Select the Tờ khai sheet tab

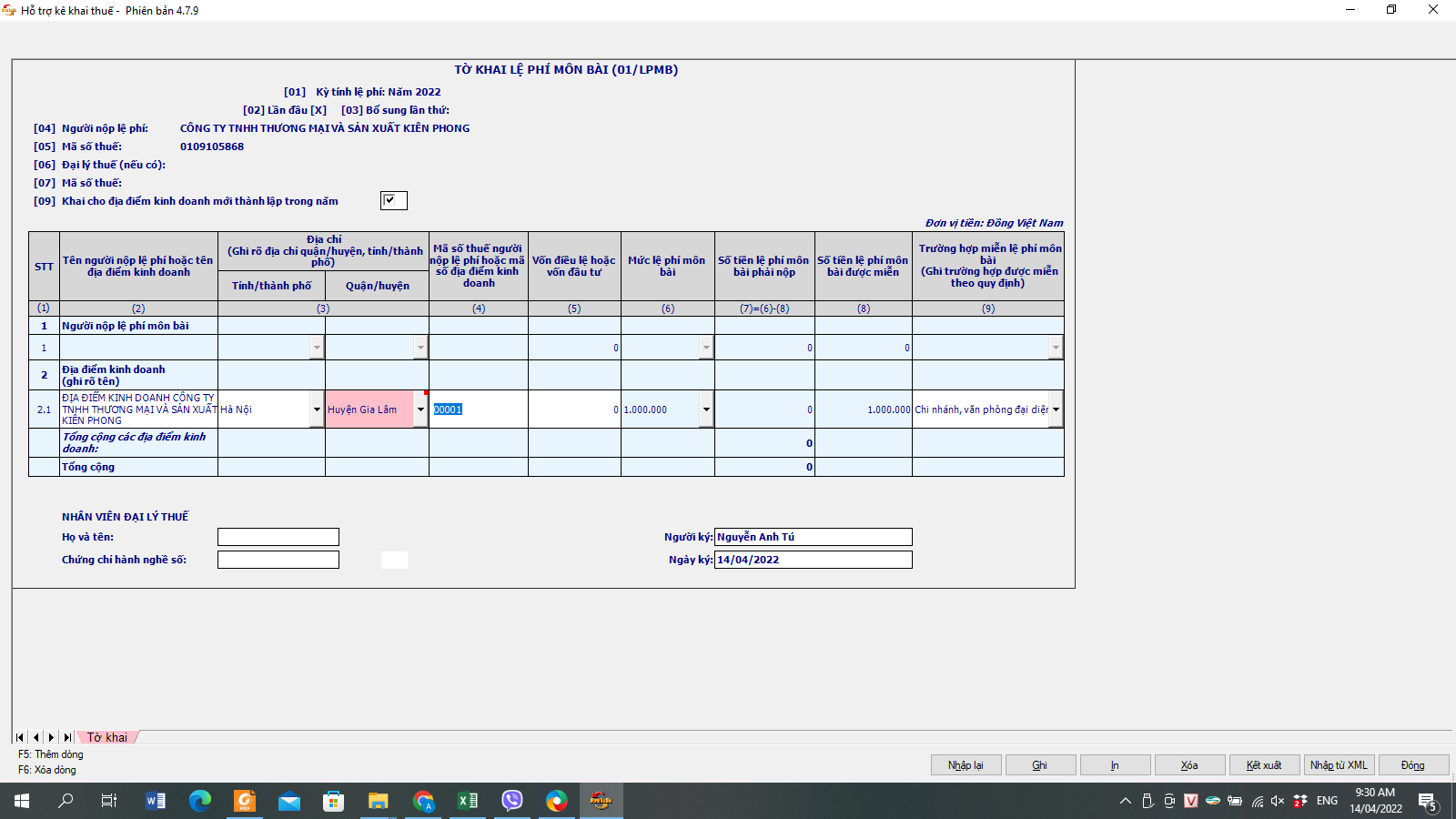tap(107, 737)
